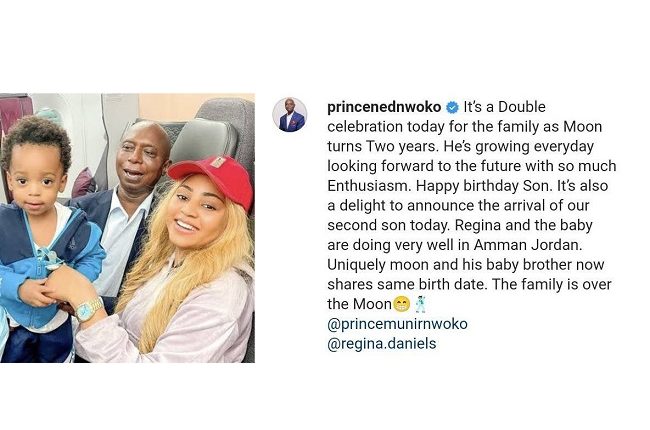Open the family photo on the plane

(x=127, y=228)
